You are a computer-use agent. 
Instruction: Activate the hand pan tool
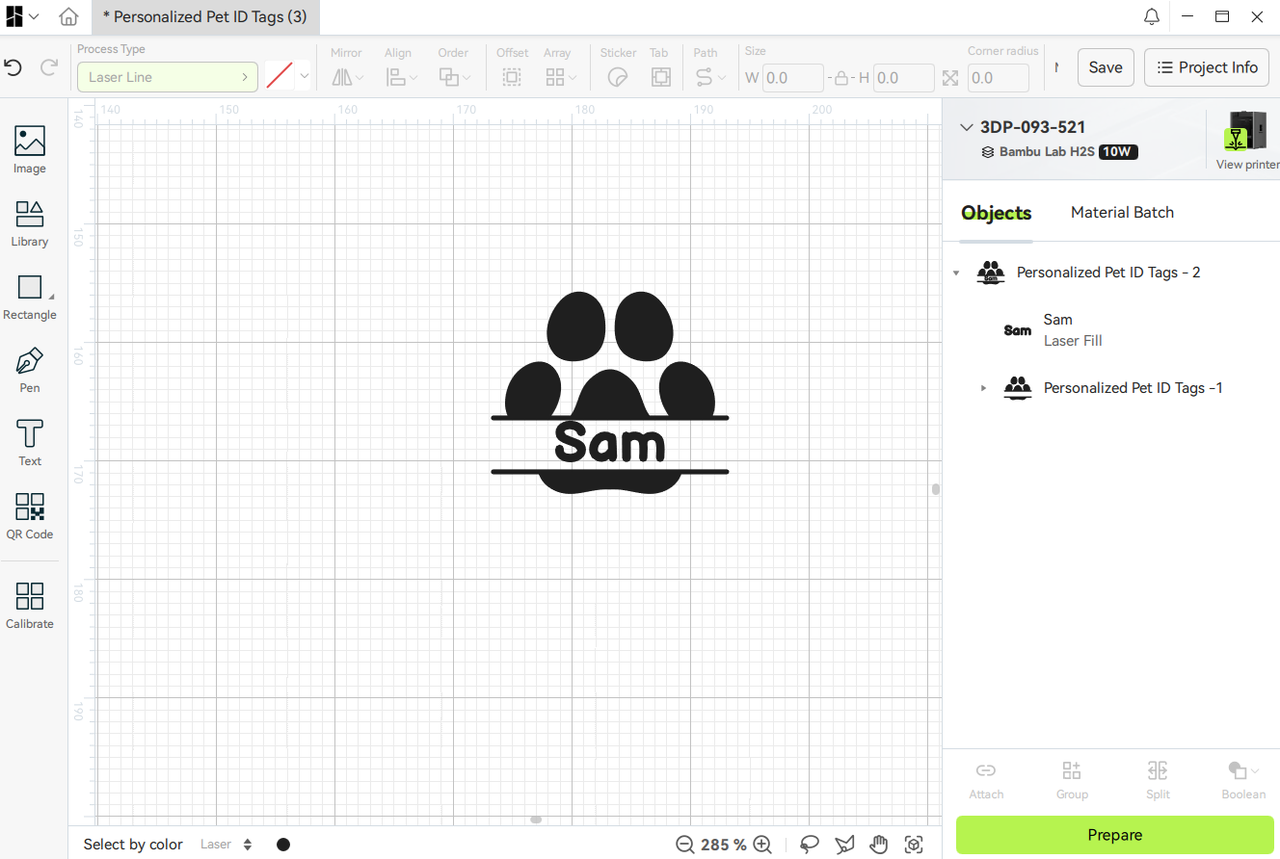click(879, 844)
